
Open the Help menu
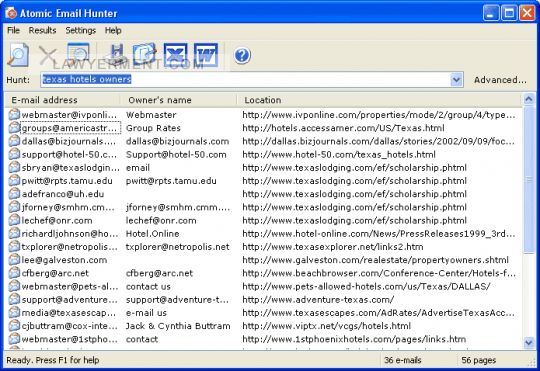(113, 30)
